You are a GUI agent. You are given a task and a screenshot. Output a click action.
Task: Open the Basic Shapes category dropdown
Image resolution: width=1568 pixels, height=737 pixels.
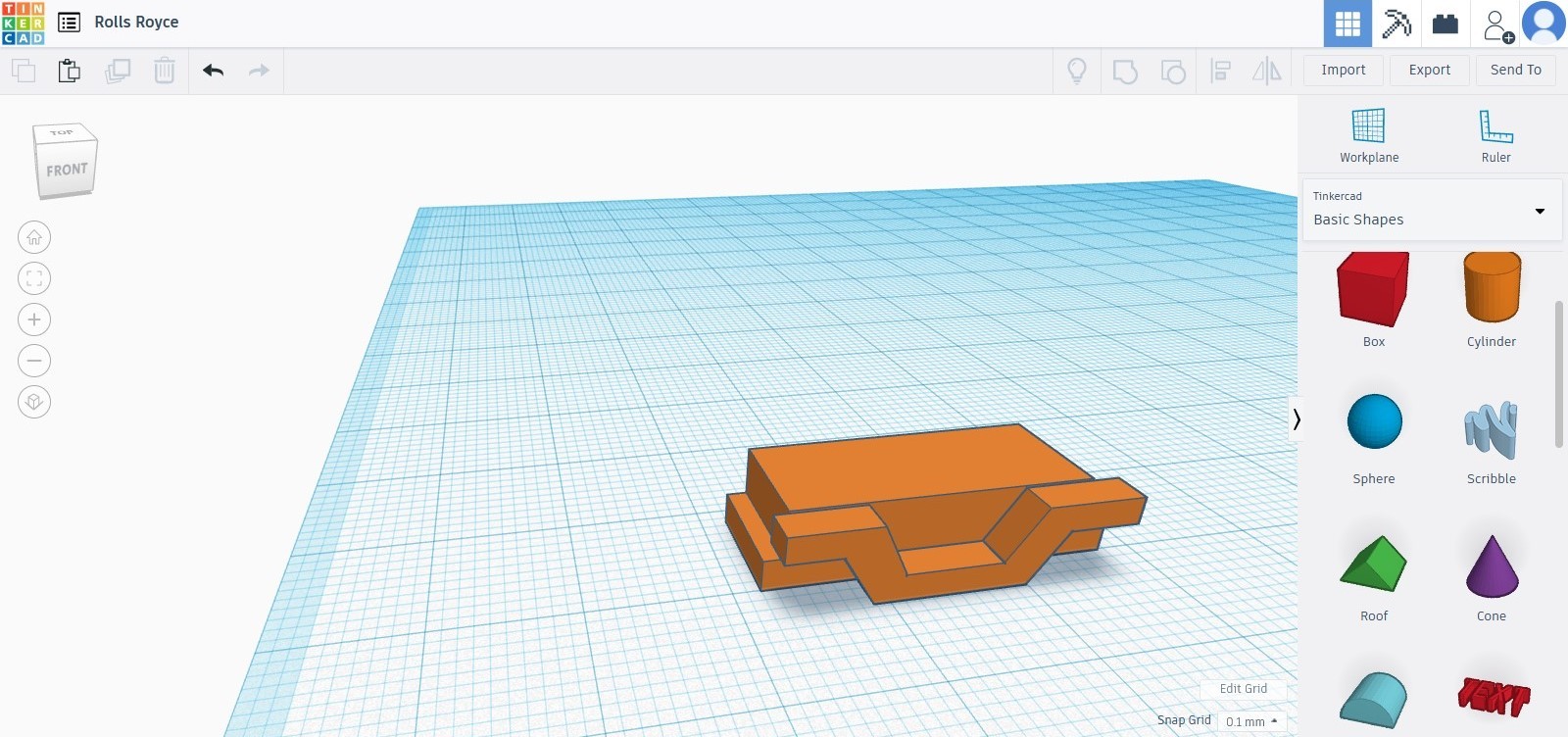(x=1432, y=209)
